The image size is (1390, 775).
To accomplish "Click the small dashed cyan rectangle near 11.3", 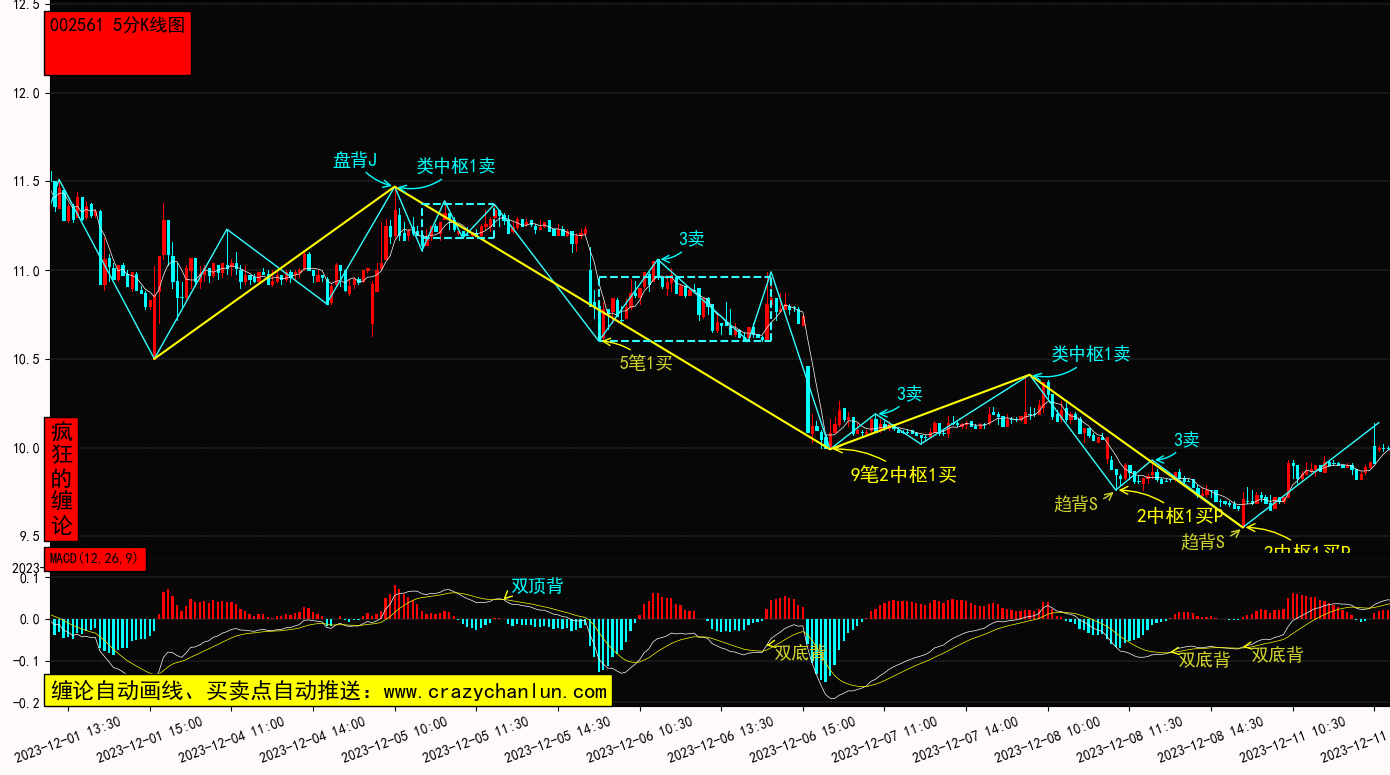I will [458, 221].
